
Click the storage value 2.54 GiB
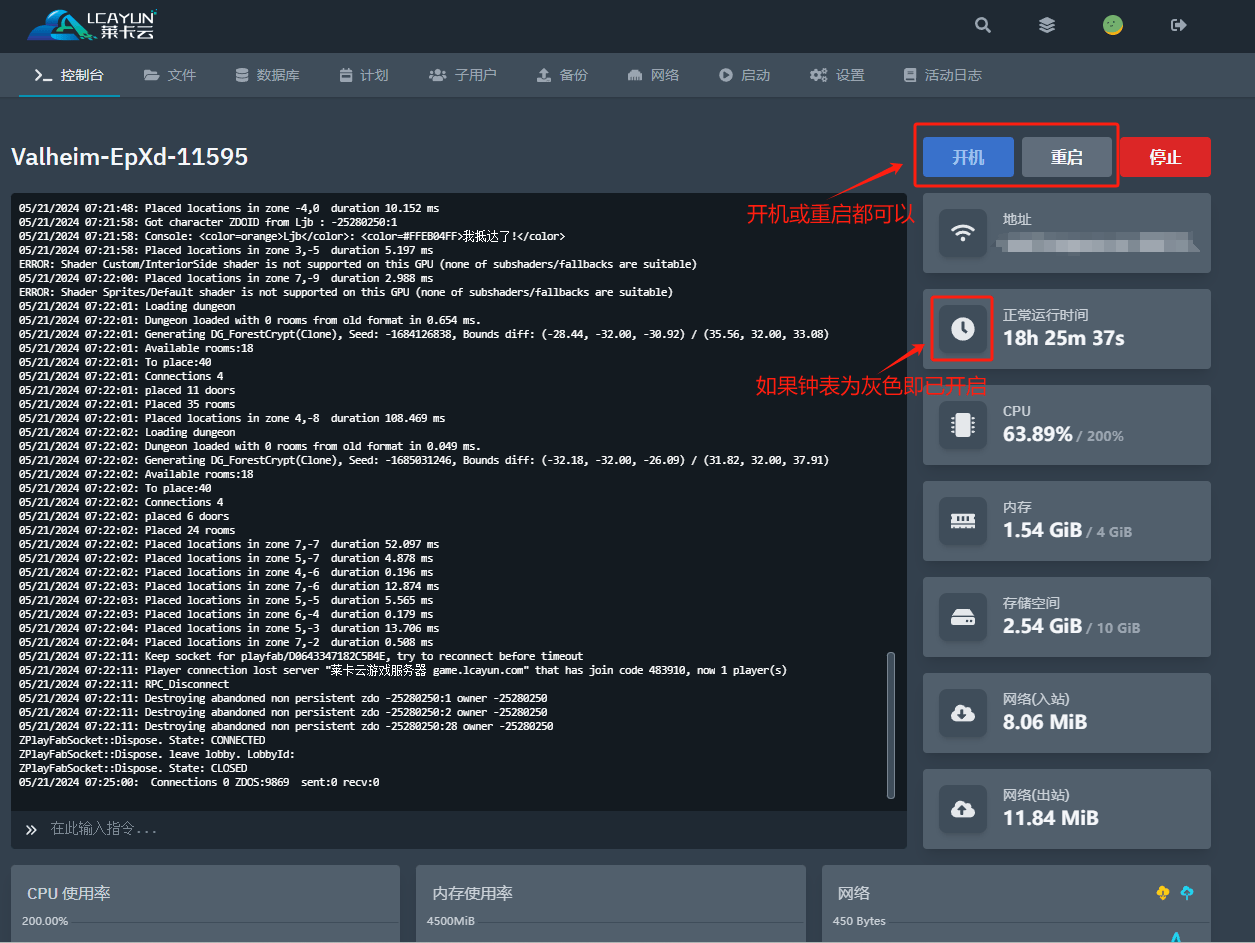(1043, 626)
